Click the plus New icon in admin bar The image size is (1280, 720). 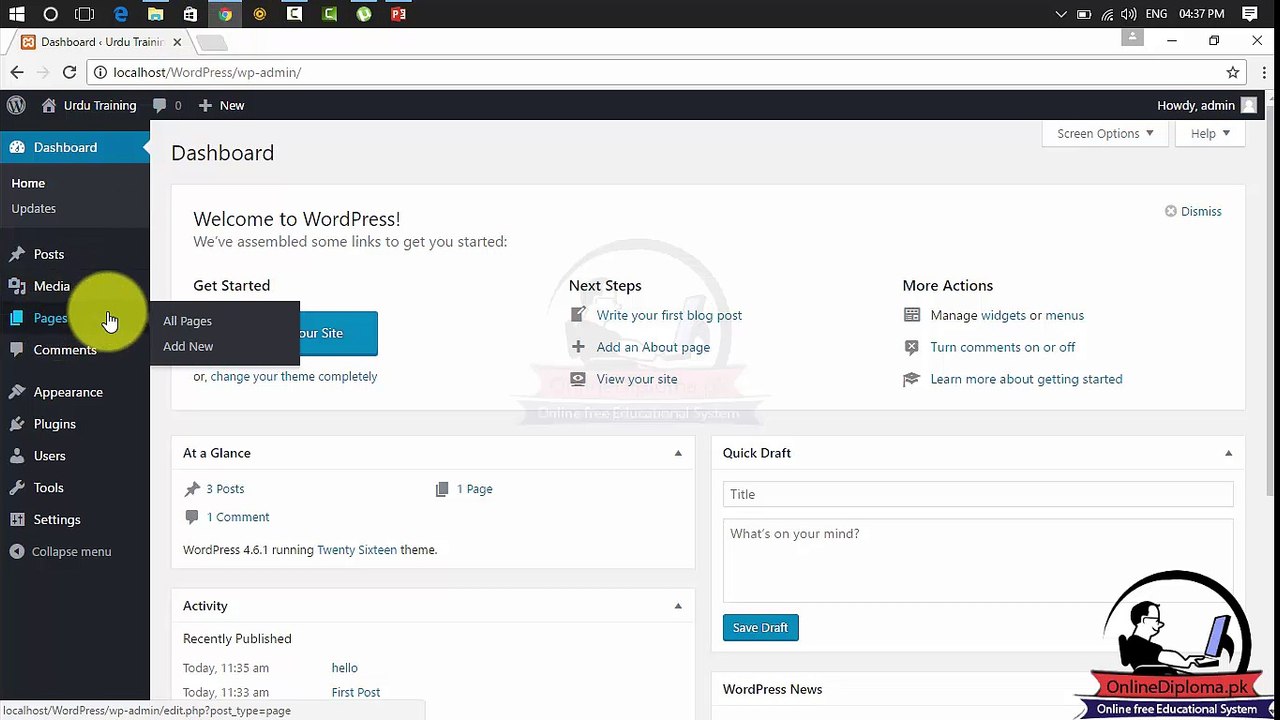(205, 105)
